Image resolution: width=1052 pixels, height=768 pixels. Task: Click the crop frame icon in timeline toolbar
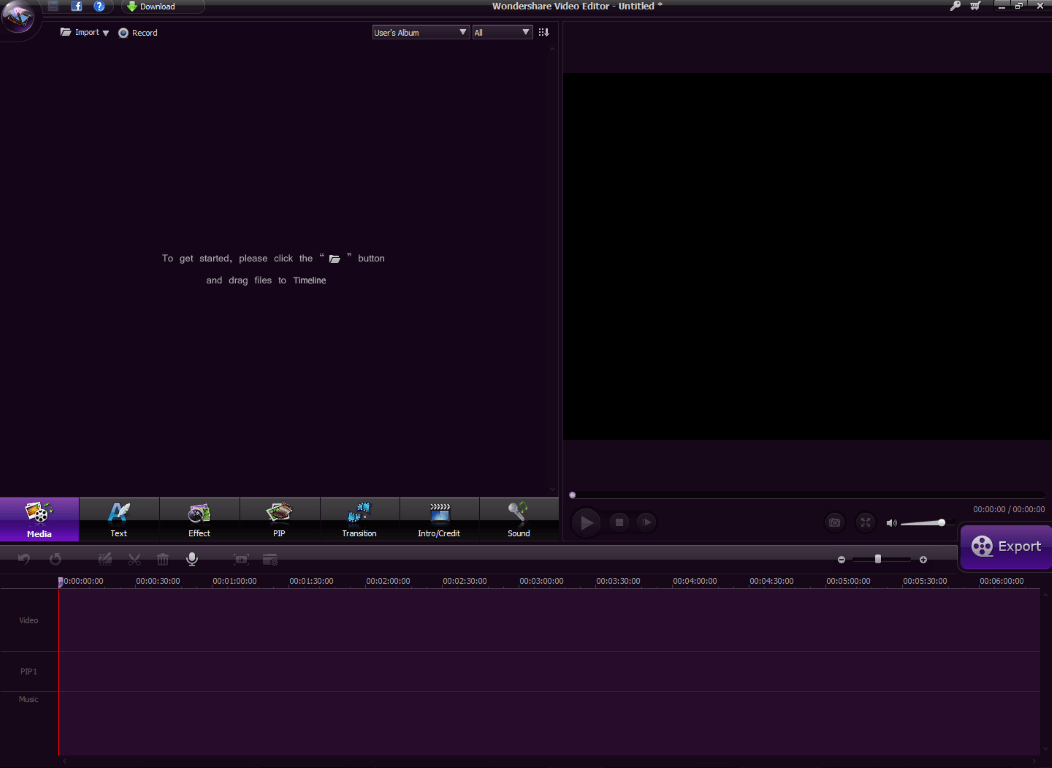pos(241,559)
